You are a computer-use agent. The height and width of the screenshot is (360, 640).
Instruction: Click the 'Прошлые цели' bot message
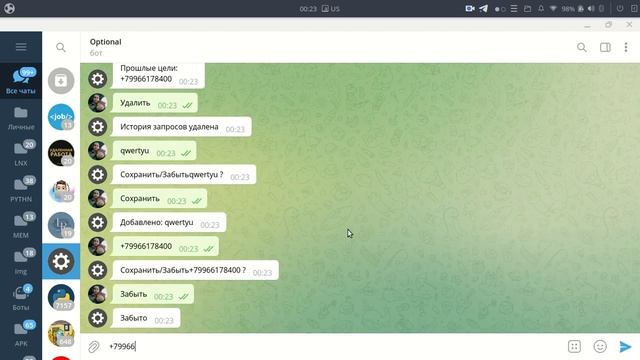pyautogui.click(x=158, y=76)
